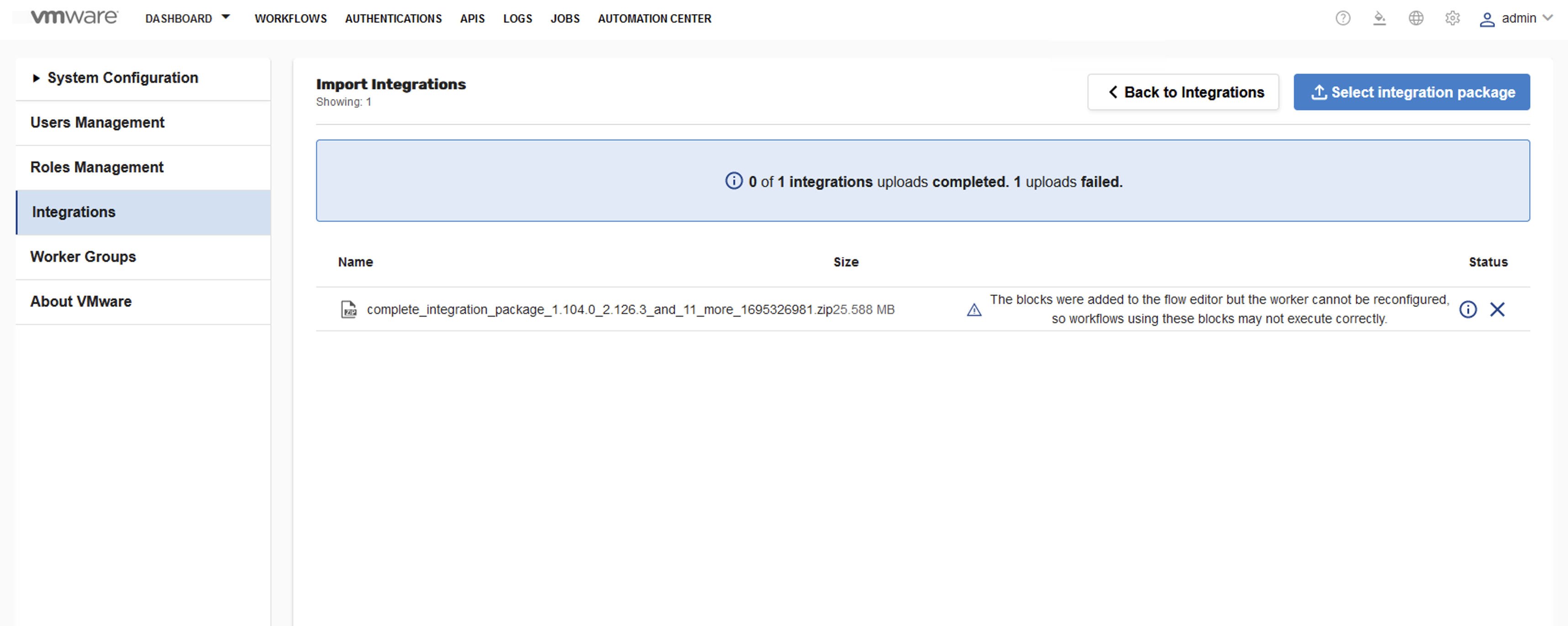Dismiss the failed upload with the X icon
The image size is (1568, 626).
click(1497, 309)
